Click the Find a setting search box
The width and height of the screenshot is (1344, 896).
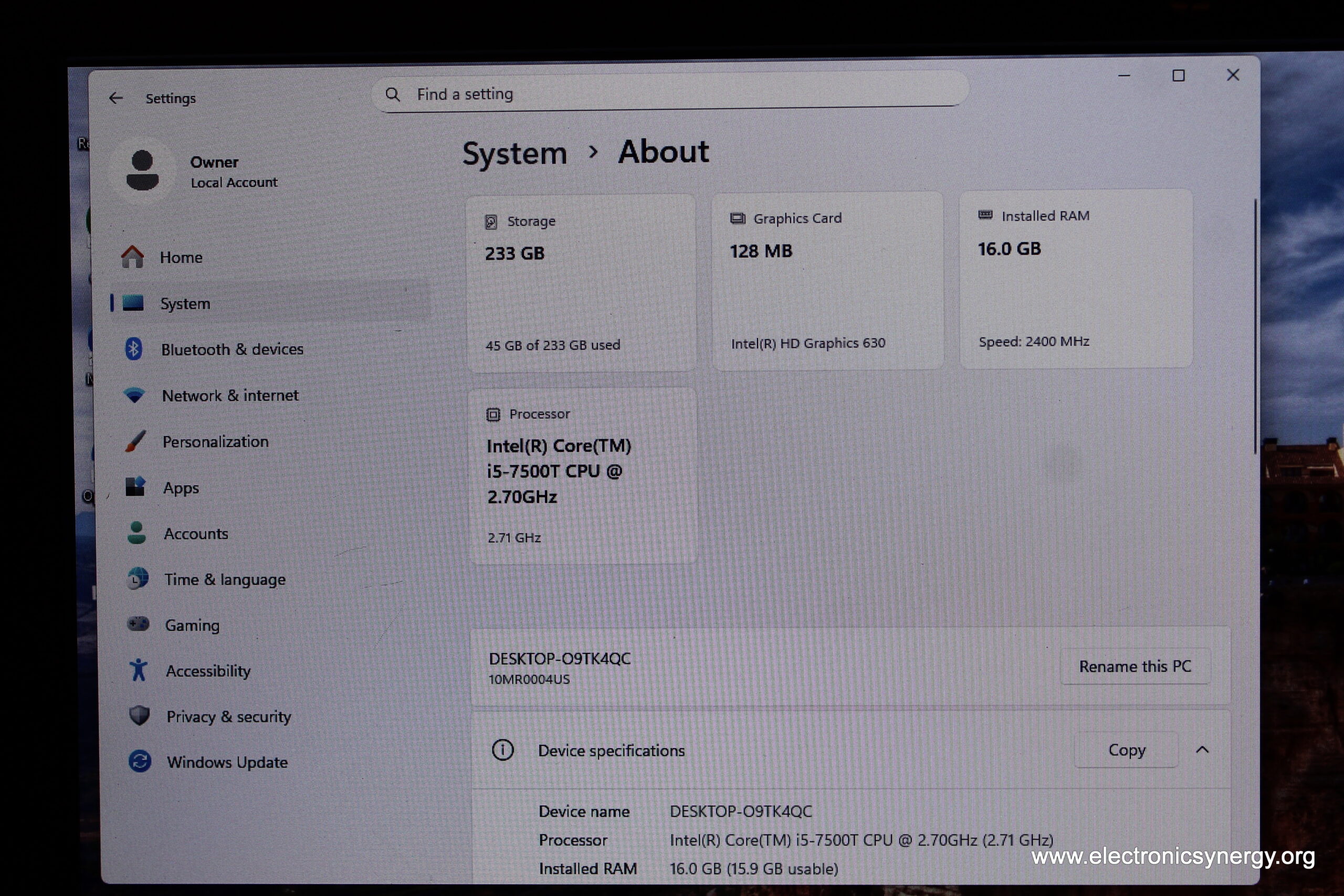(x=668, y=94)
